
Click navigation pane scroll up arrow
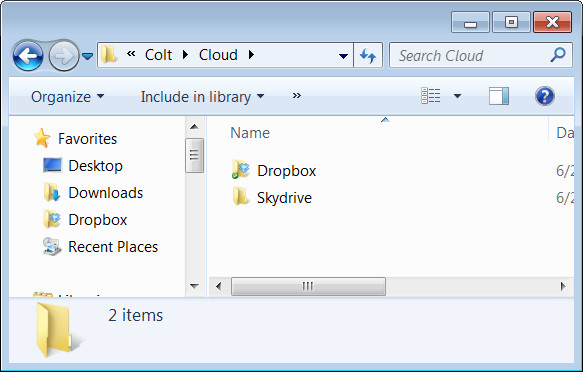click(x=194, y=127)
